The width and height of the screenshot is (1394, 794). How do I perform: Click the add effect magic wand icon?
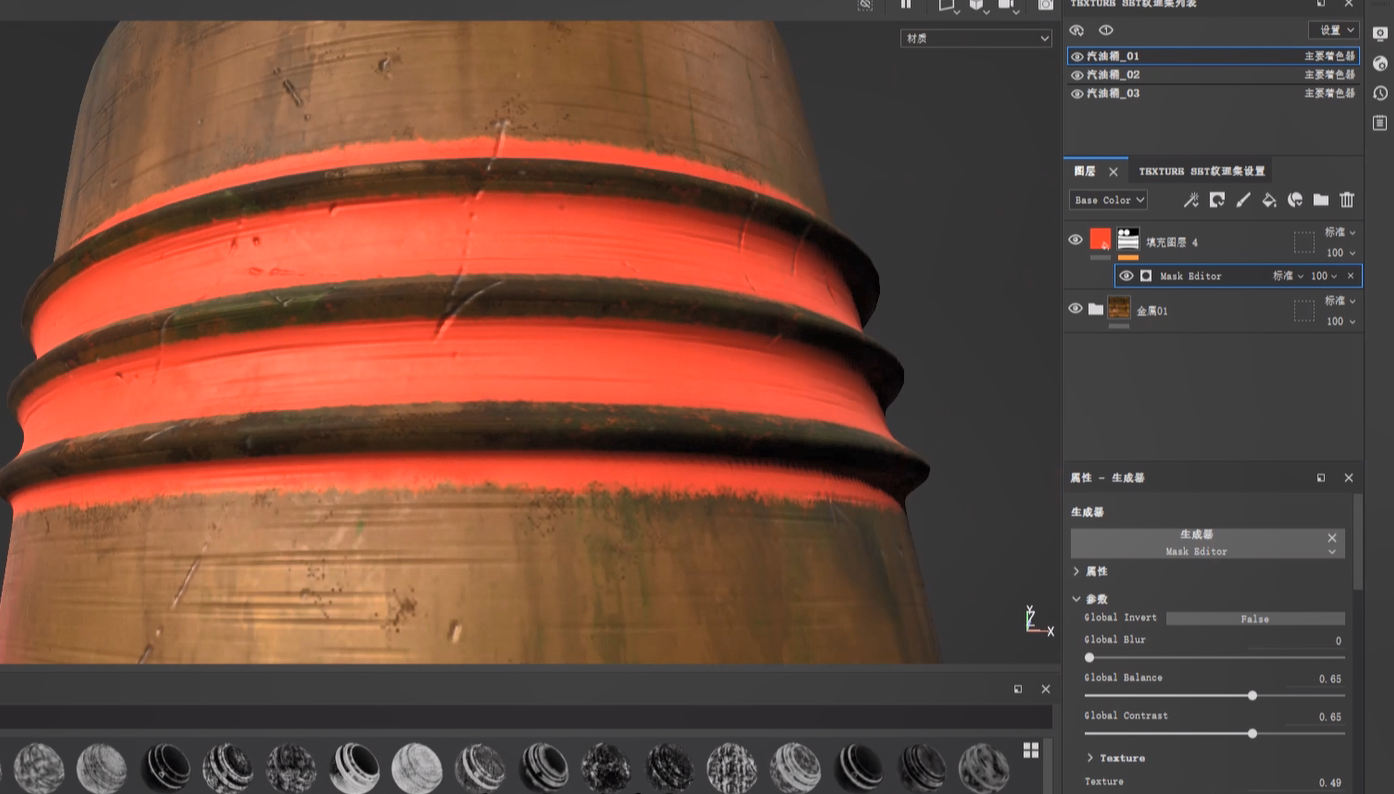[1191, 200]
